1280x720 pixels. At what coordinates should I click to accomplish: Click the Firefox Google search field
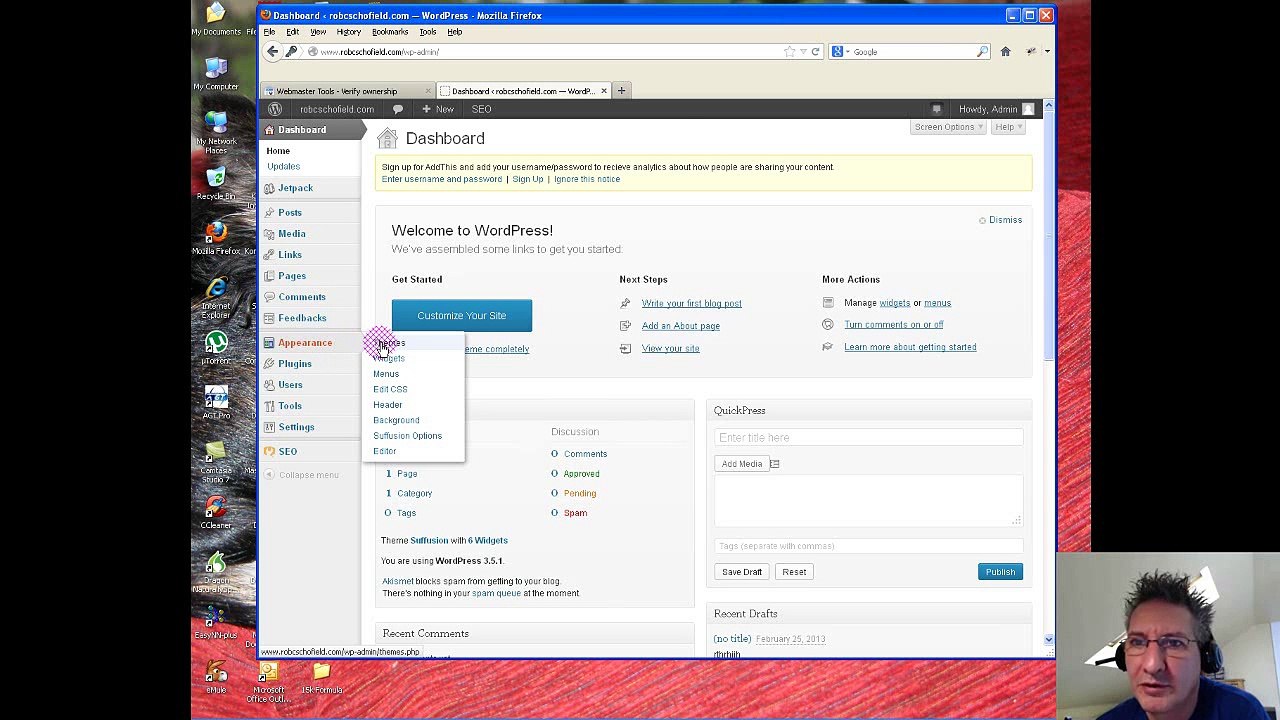click(x=912, y=52)
